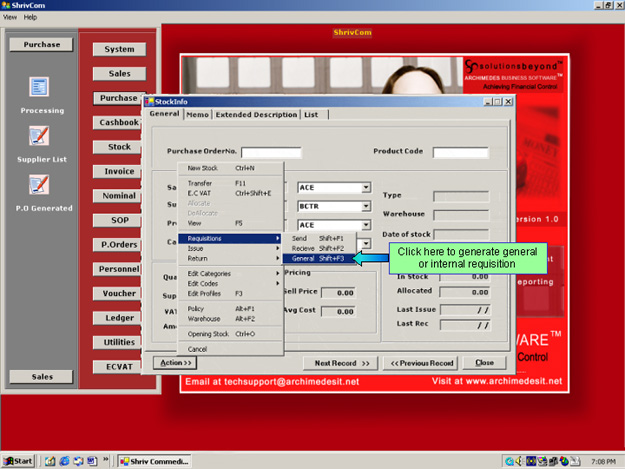Open the P.Orders module

pos(118,244)
